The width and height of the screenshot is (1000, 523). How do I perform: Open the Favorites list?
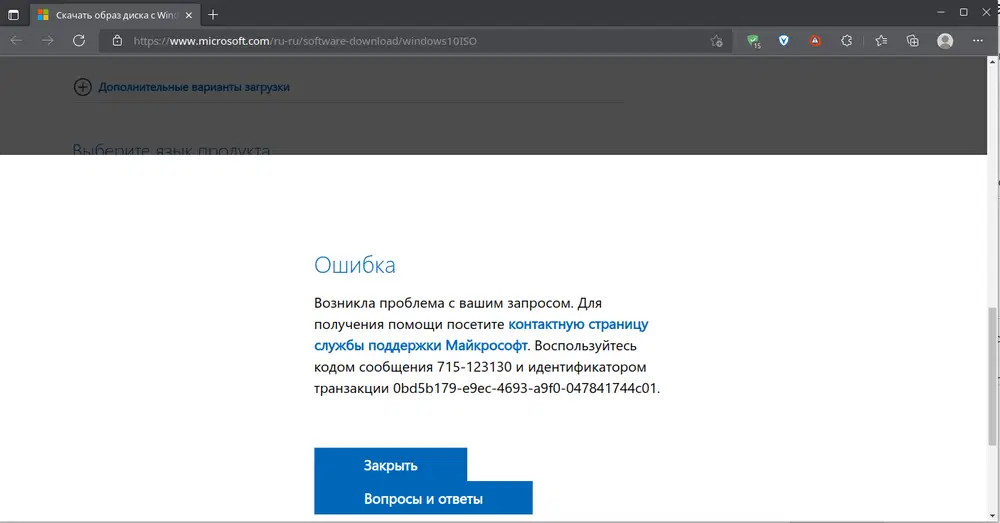pyautogui.click(x=881, y=41)
